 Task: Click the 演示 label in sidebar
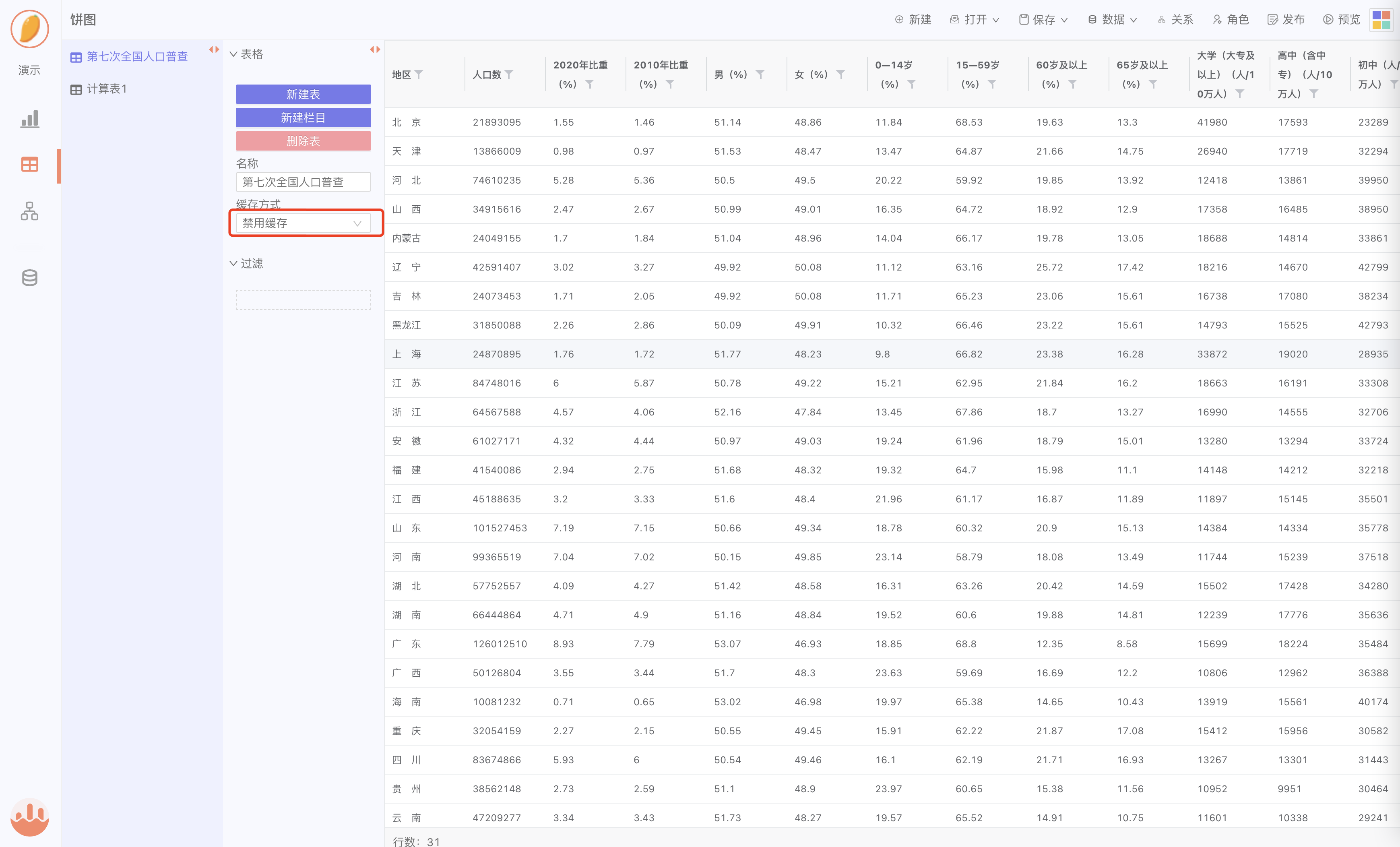(29, 70)
